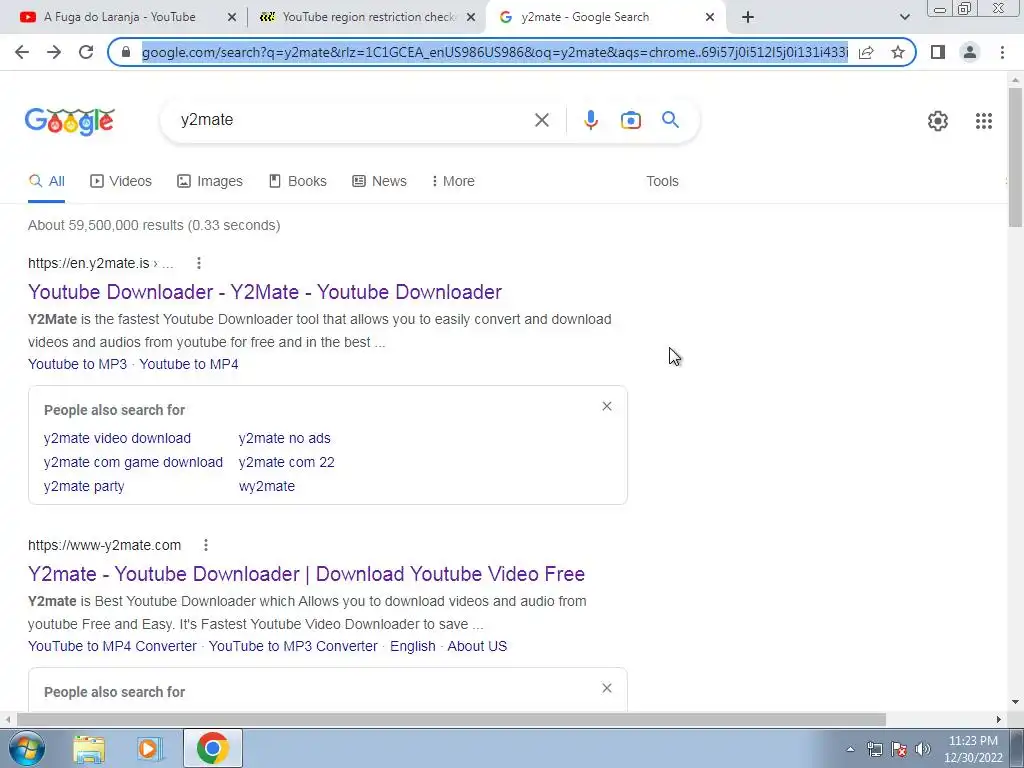Search for wy2mate

tap(266, 487)
